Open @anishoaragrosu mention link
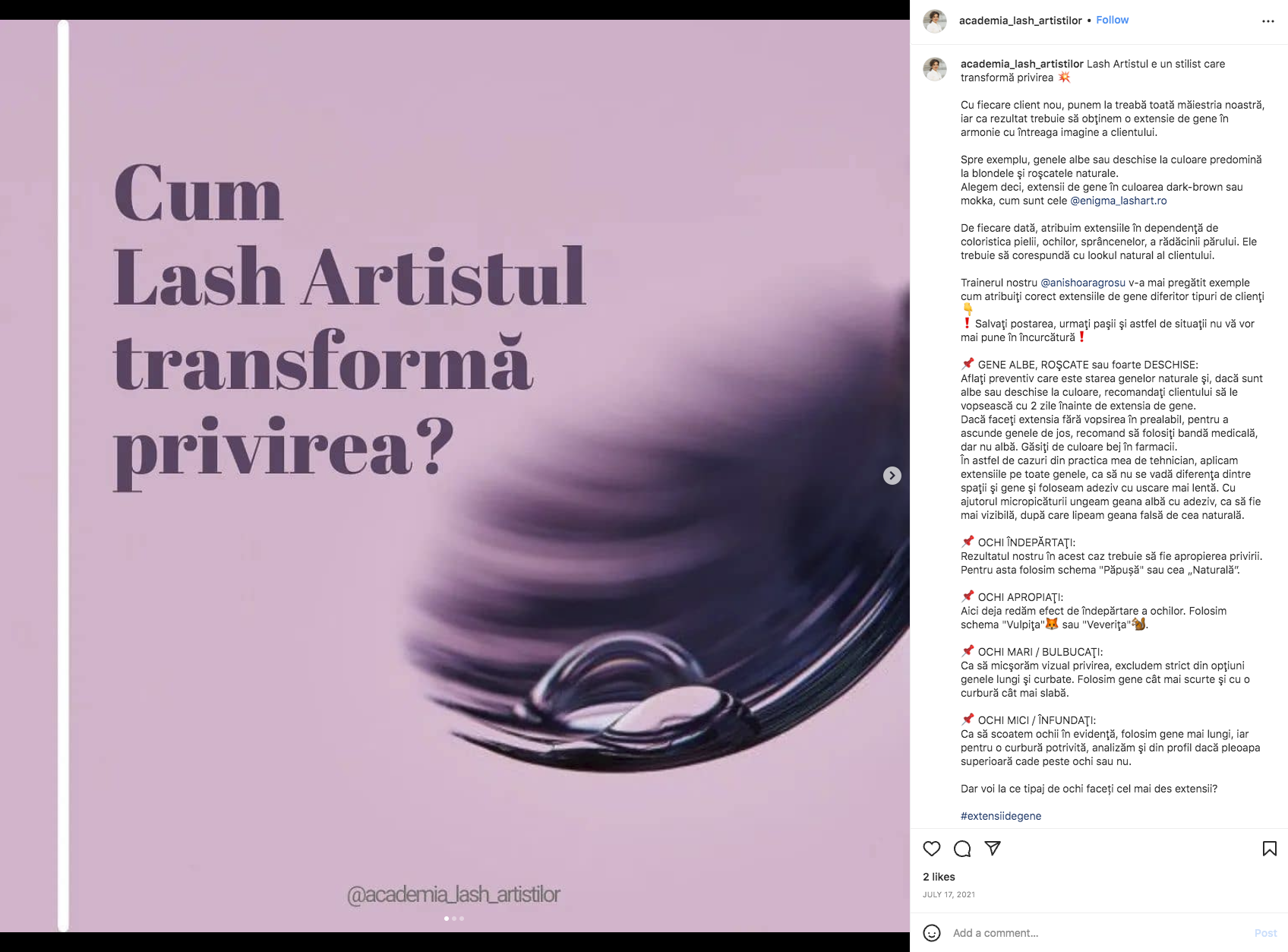This screenshot has width=1288, height=952. 1083,283
